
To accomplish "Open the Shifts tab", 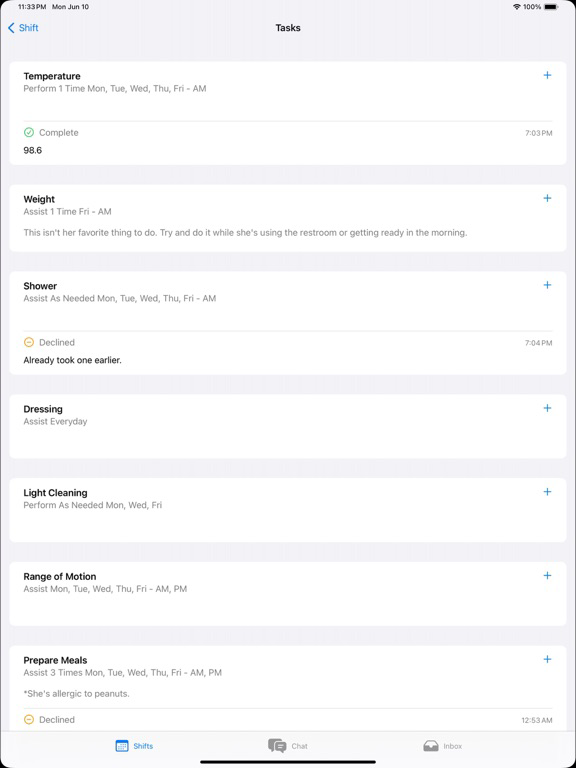I will pos(134,746).
